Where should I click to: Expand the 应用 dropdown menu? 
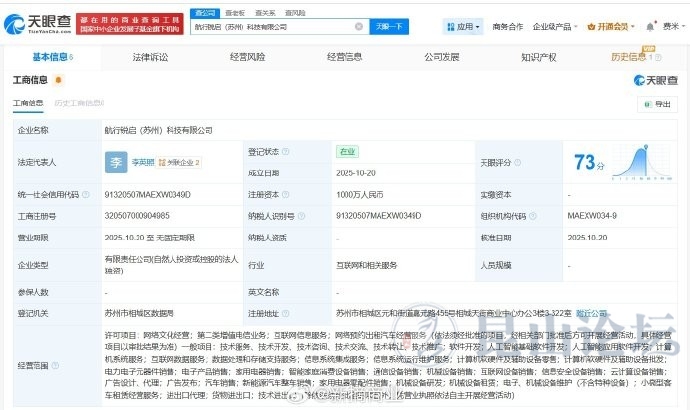click(467, 27)
